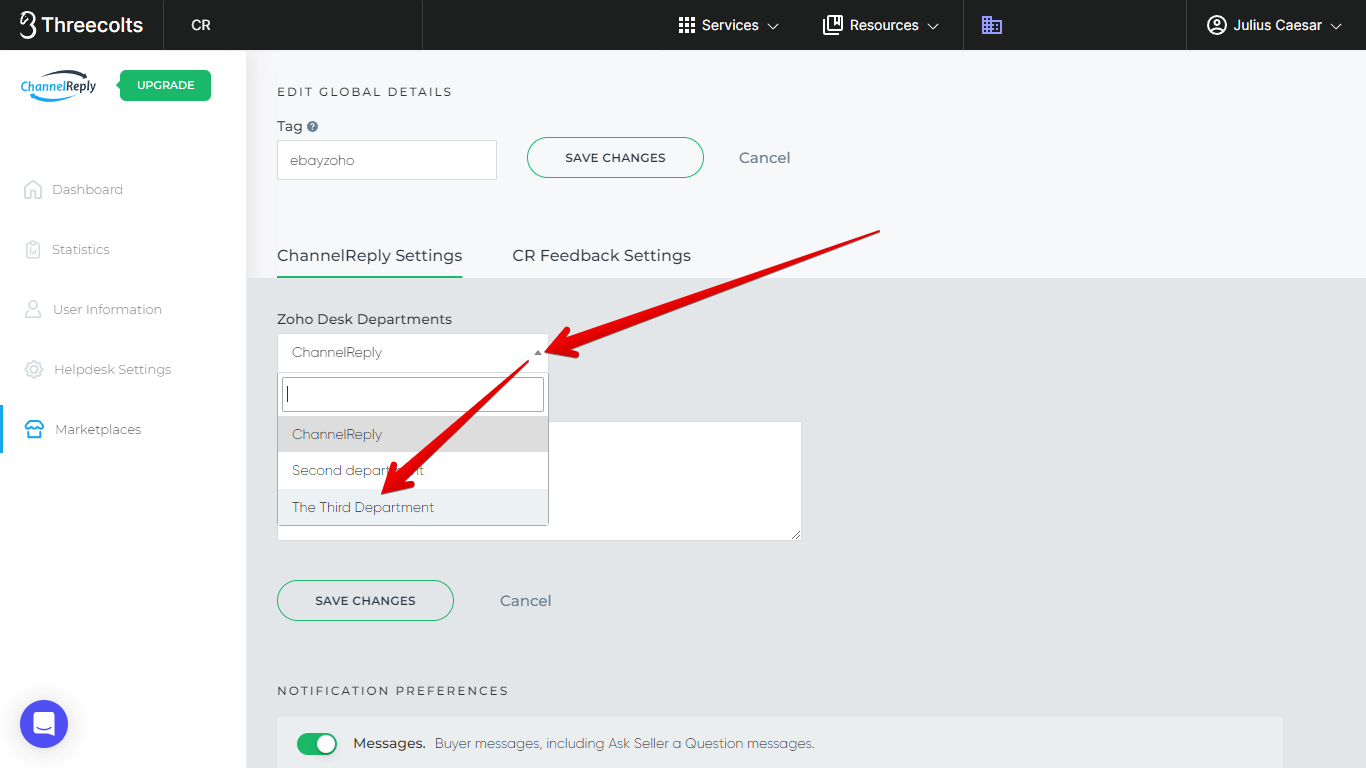
Task: Click the Tag input field
Action: [x=387, y=160]
